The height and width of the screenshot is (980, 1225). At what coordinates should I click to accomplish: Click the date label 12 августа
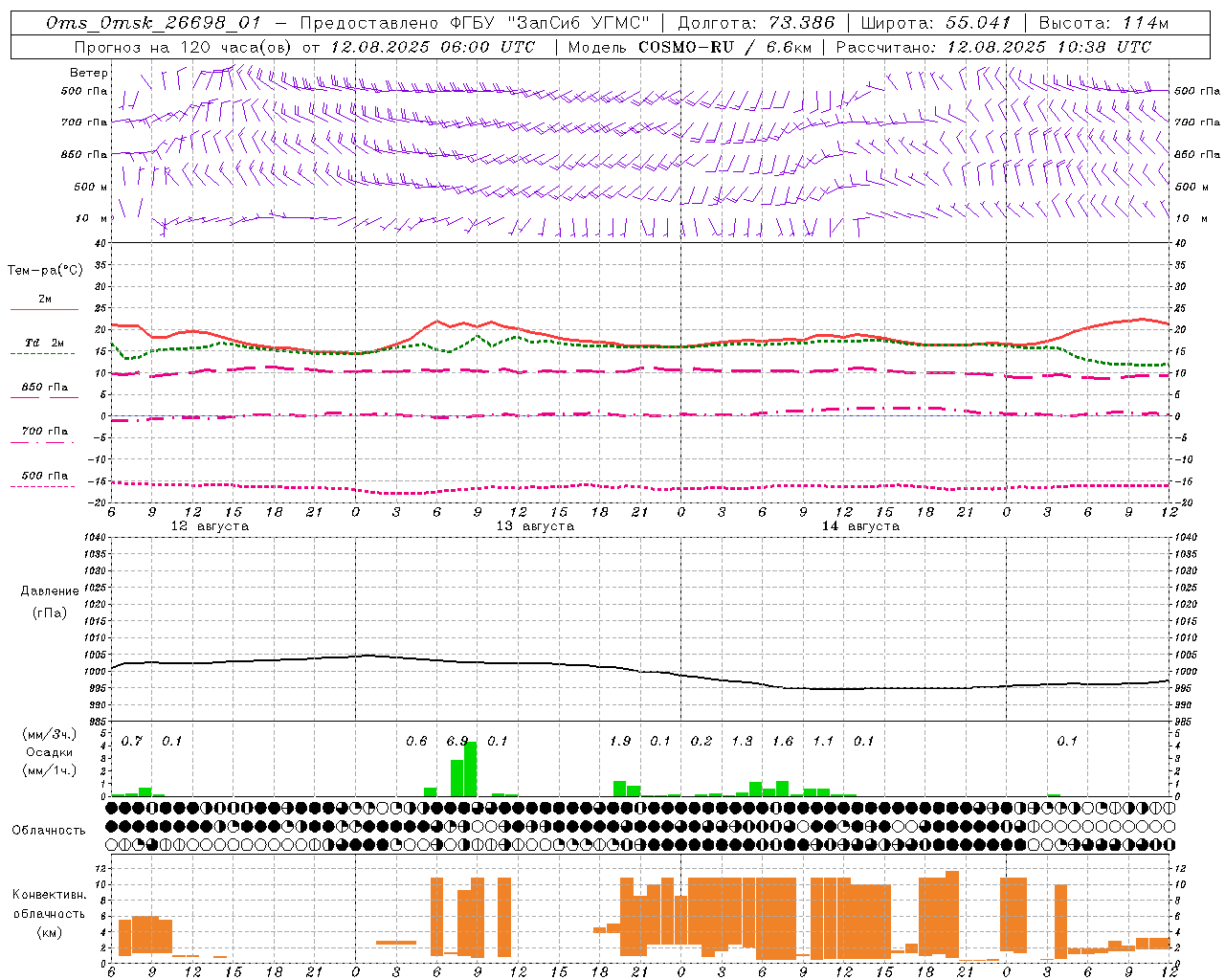point(210,526)
